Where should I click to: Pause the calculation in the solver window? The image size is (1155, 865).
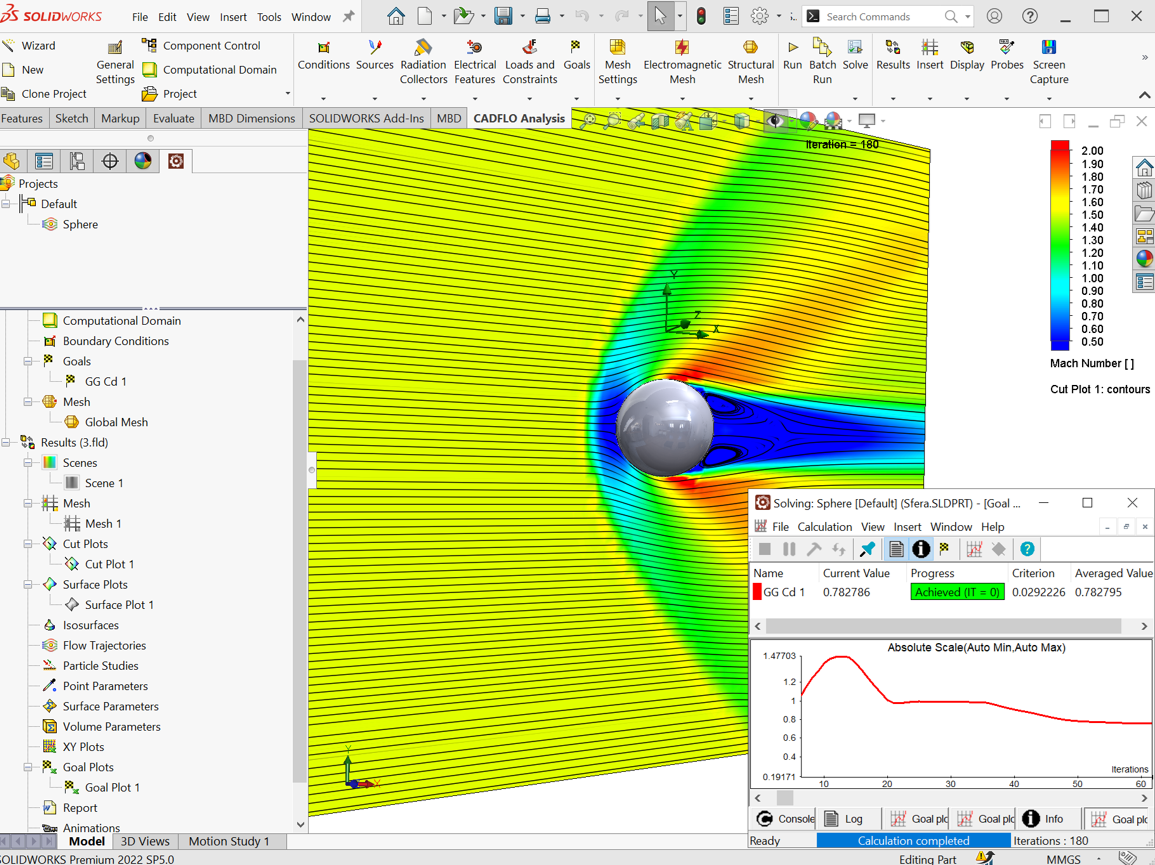pyautogui.click(x=787, y=548)
